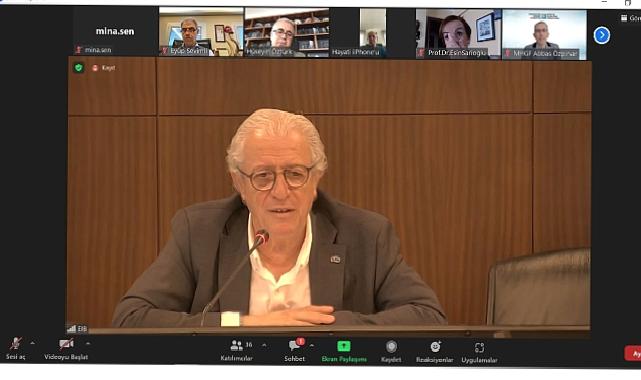The height and width of the screenshot is (380, 641).
Task: Start camera with Videoyu Başlat icon
Action: 66,349
